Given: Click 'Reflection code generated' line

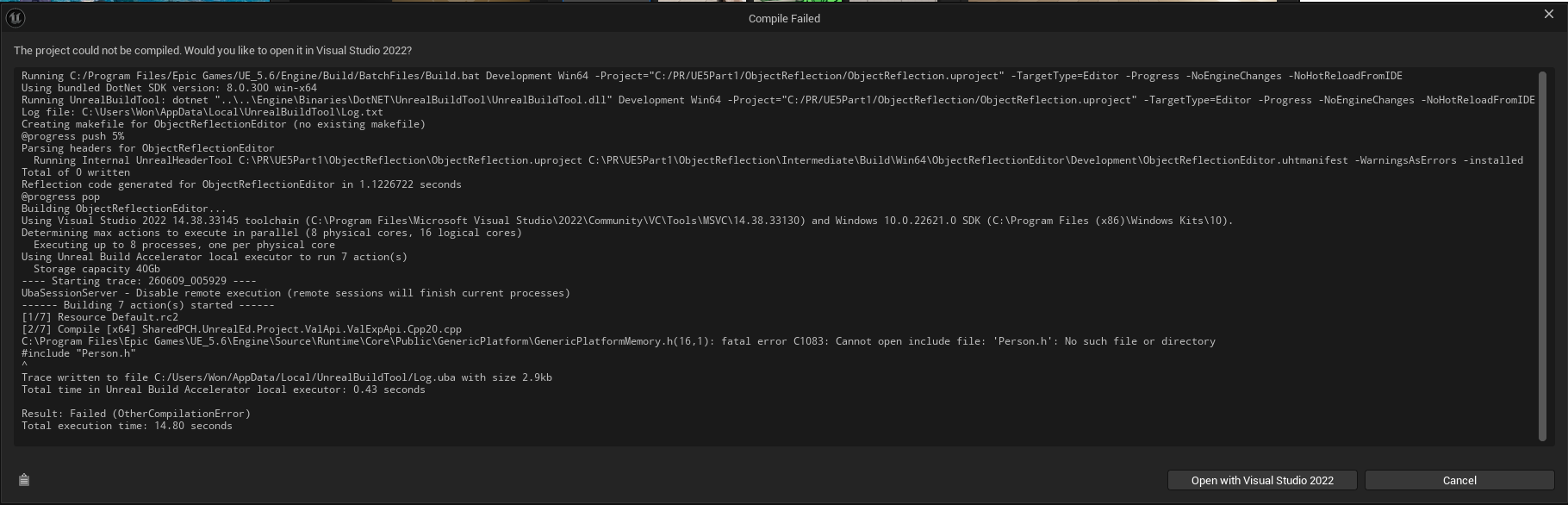Looking at the screenshot, I should [x=241, y=184].
